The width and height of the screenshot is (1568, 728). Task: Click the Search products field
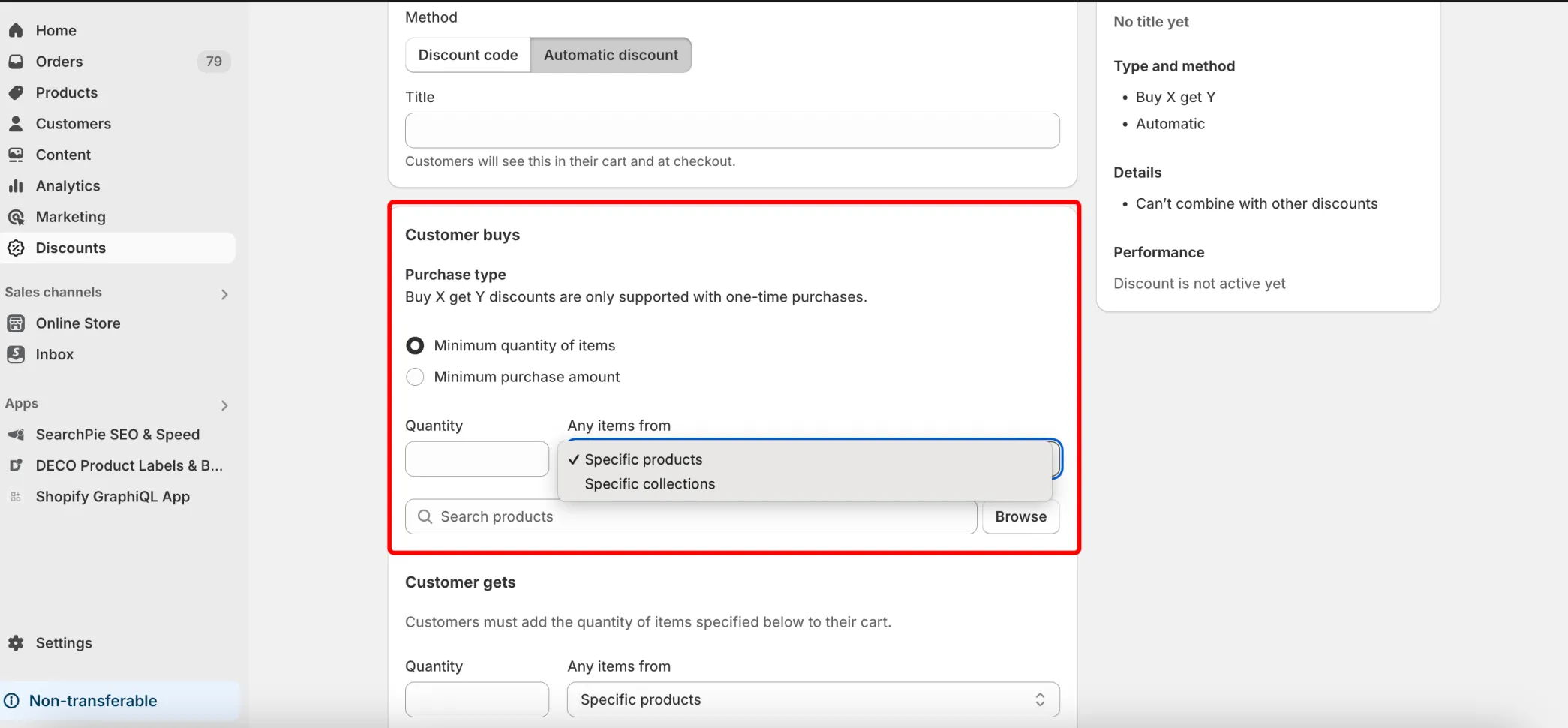coord(691,516)
